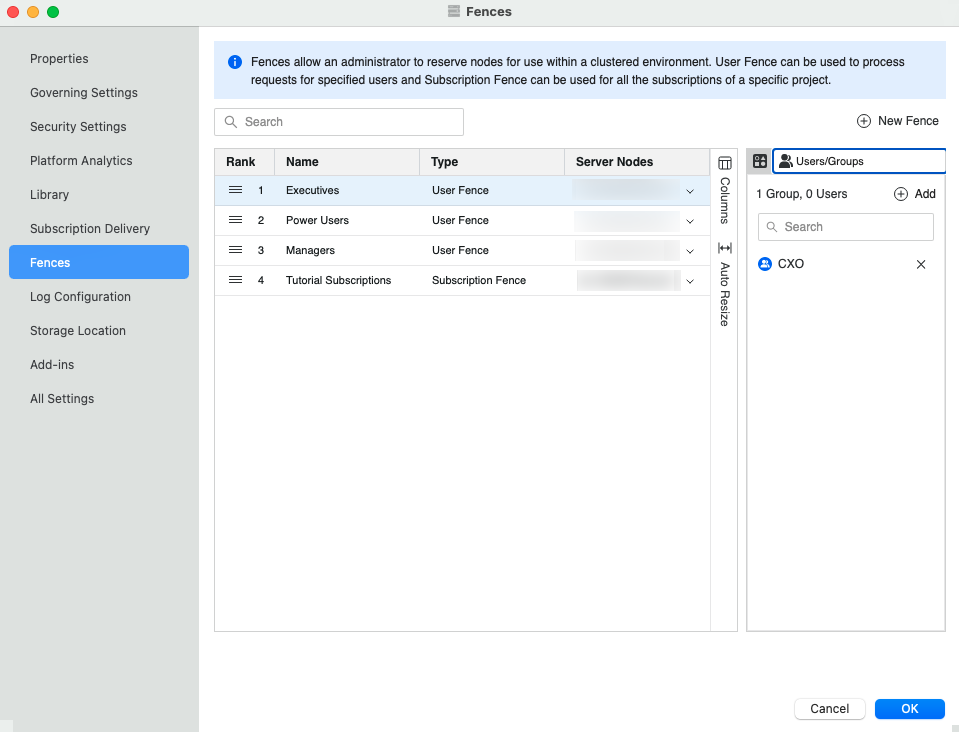Click the drag handle for Tutorial Subscriptions
Screen dimensions: 959x732
coord(236,280)
